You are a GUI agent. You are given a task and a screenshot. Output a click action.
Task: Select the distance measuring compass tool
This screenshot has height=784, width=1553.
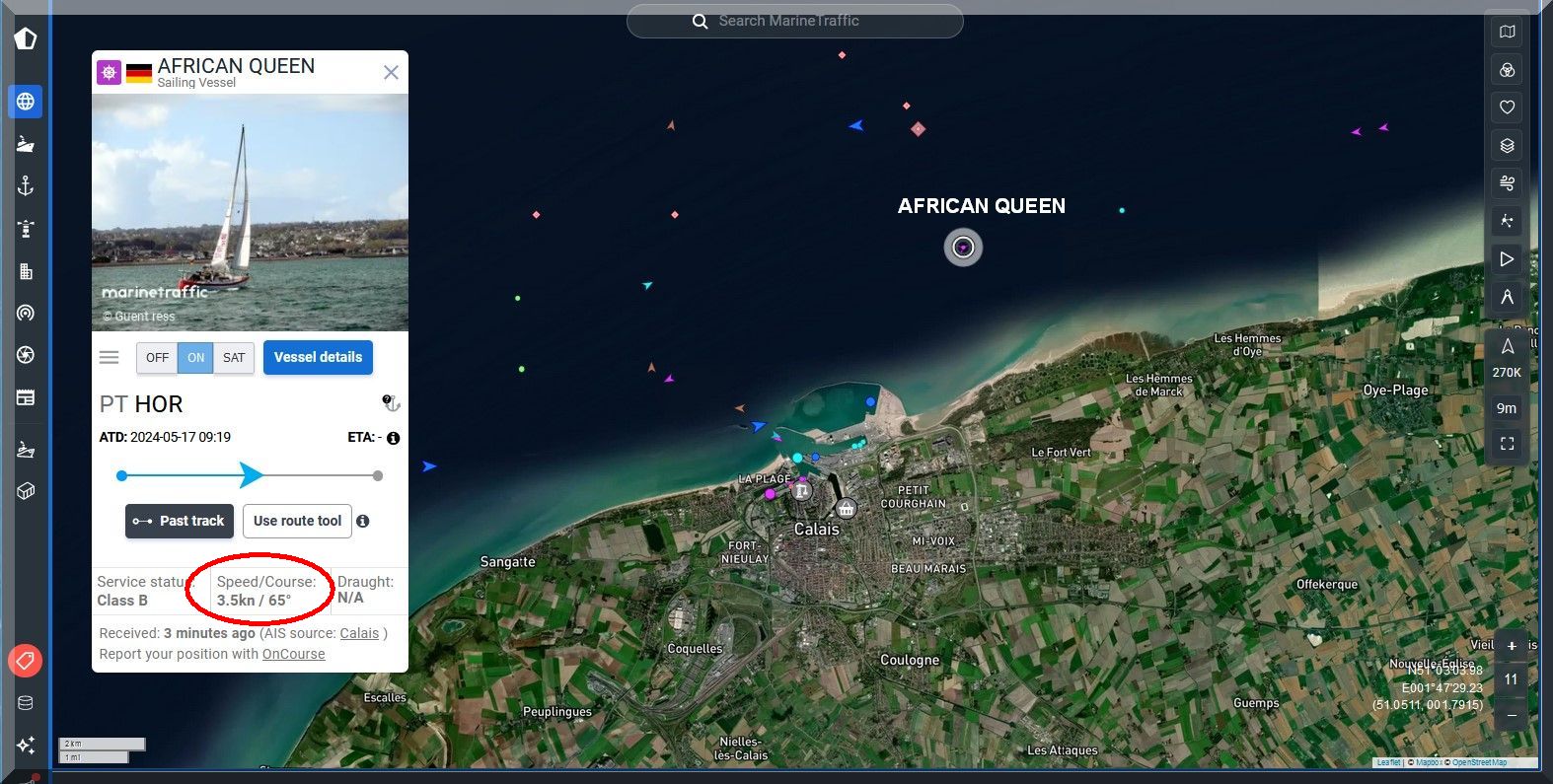pyautogui.click(x=1507, y=297)
